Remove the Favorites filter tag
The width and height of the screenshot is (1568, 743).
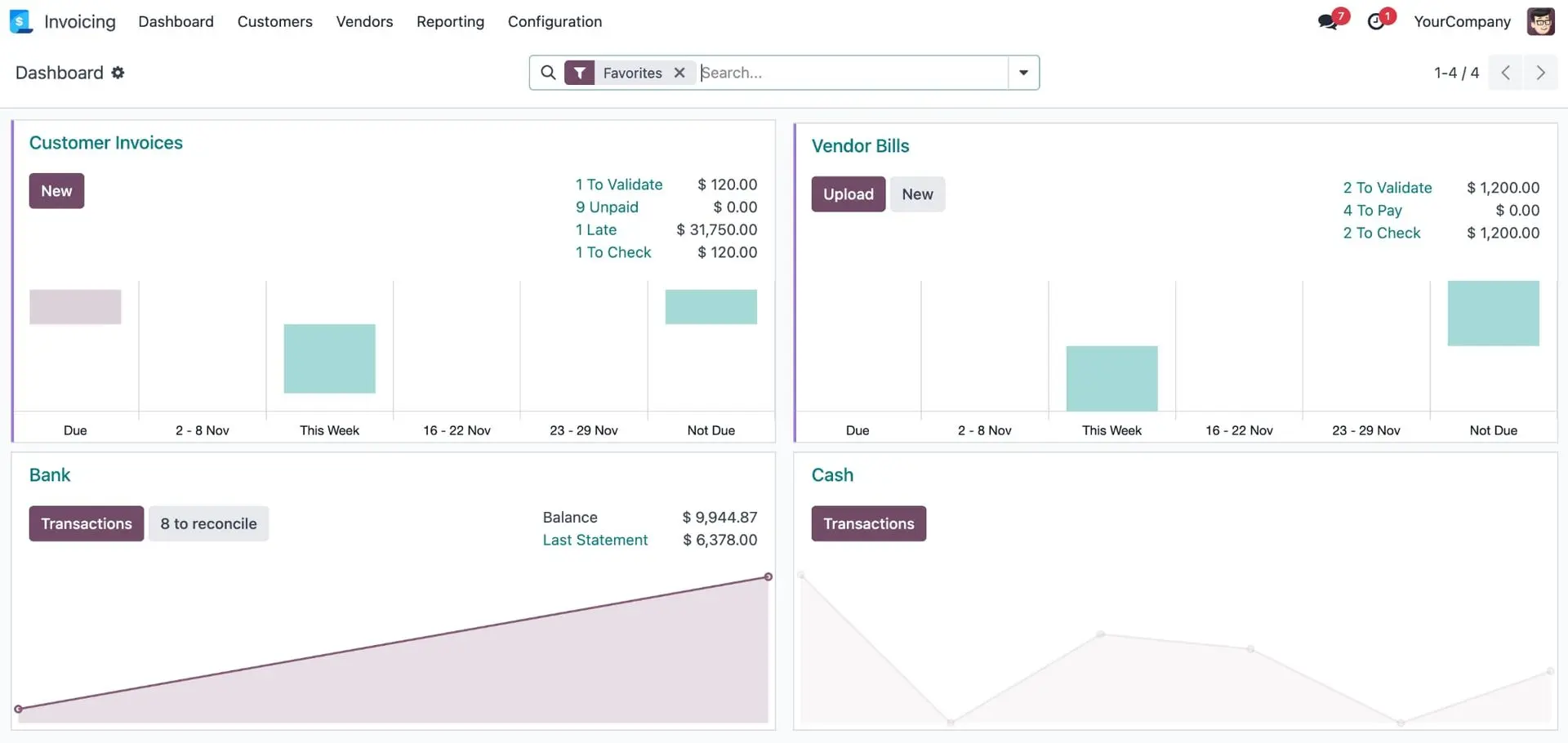[x=679, y=73]
